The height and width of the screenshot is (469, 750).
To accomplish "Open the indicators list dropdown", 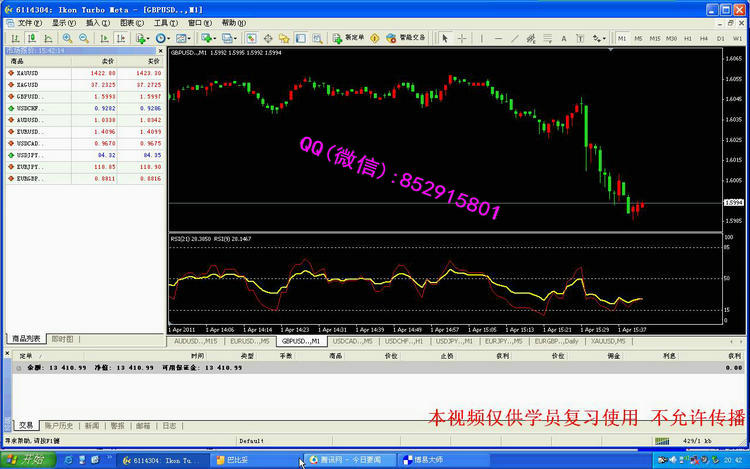I will coord(142,38).
